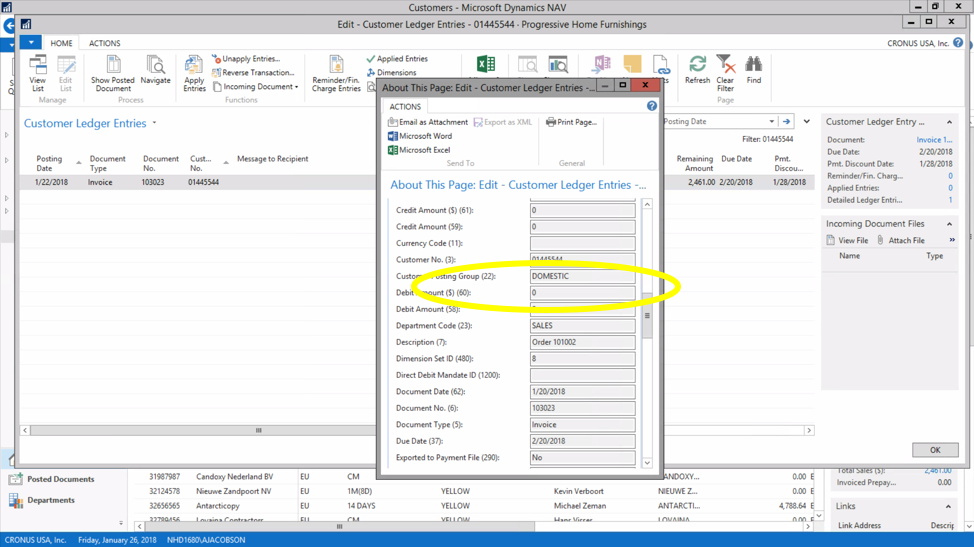The image size is (974, 547).
Task: Click the Document Type column header
Action: (x=107, y=163)
